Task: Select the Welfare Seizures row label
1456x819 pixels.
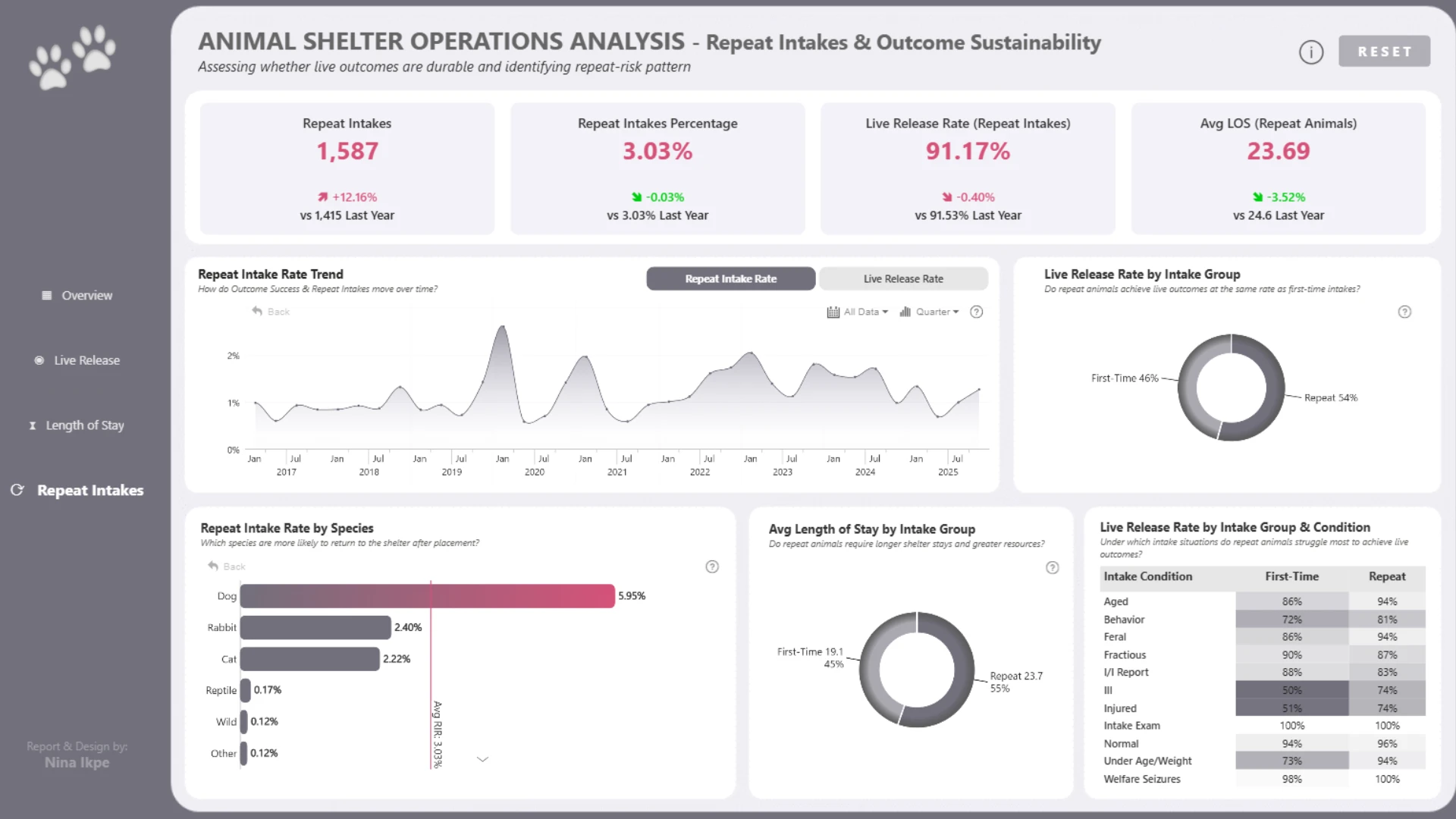Action: (1142, 780)
